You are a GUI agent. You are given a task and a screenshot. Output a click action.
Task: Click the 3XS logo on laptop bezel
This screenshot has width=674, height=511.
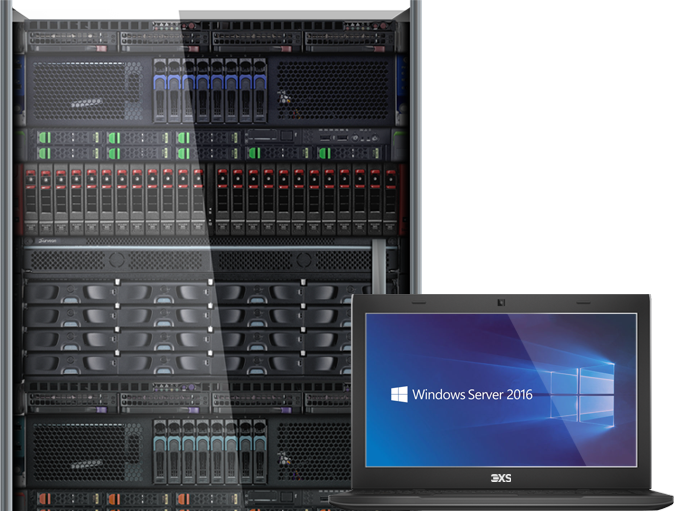click(x=501, y=478)
